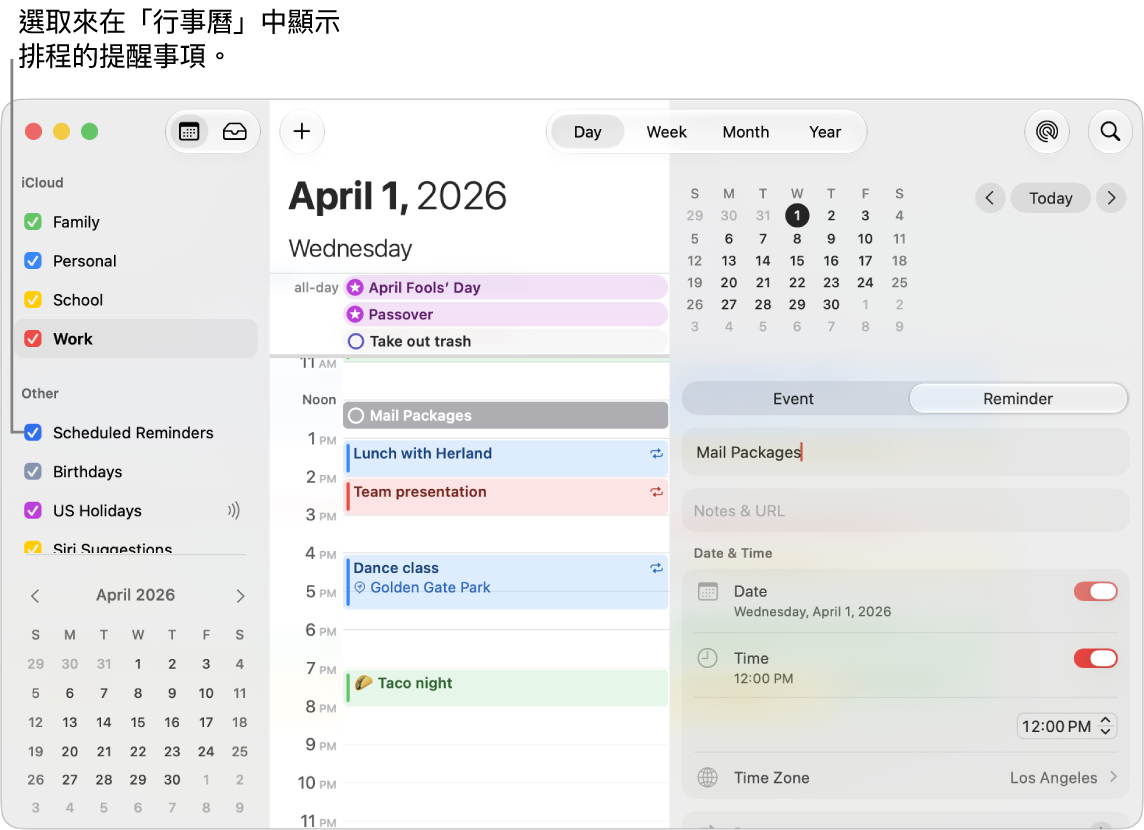1144x830 pixels.
Task: Open the Dance class event
Action: click(x=506, y=581)
